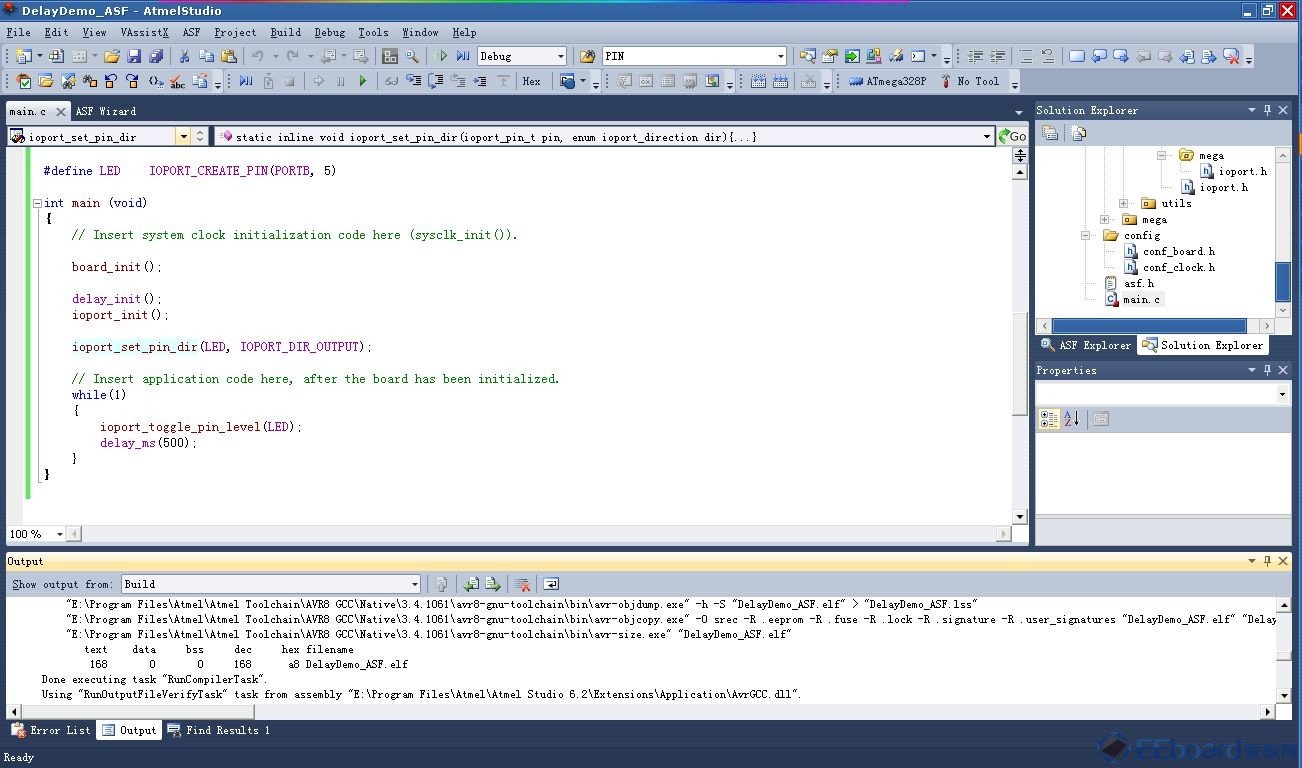The image size is (1302, 768).
Task: Open the ASF menu
Action: [x=191, y=32]
